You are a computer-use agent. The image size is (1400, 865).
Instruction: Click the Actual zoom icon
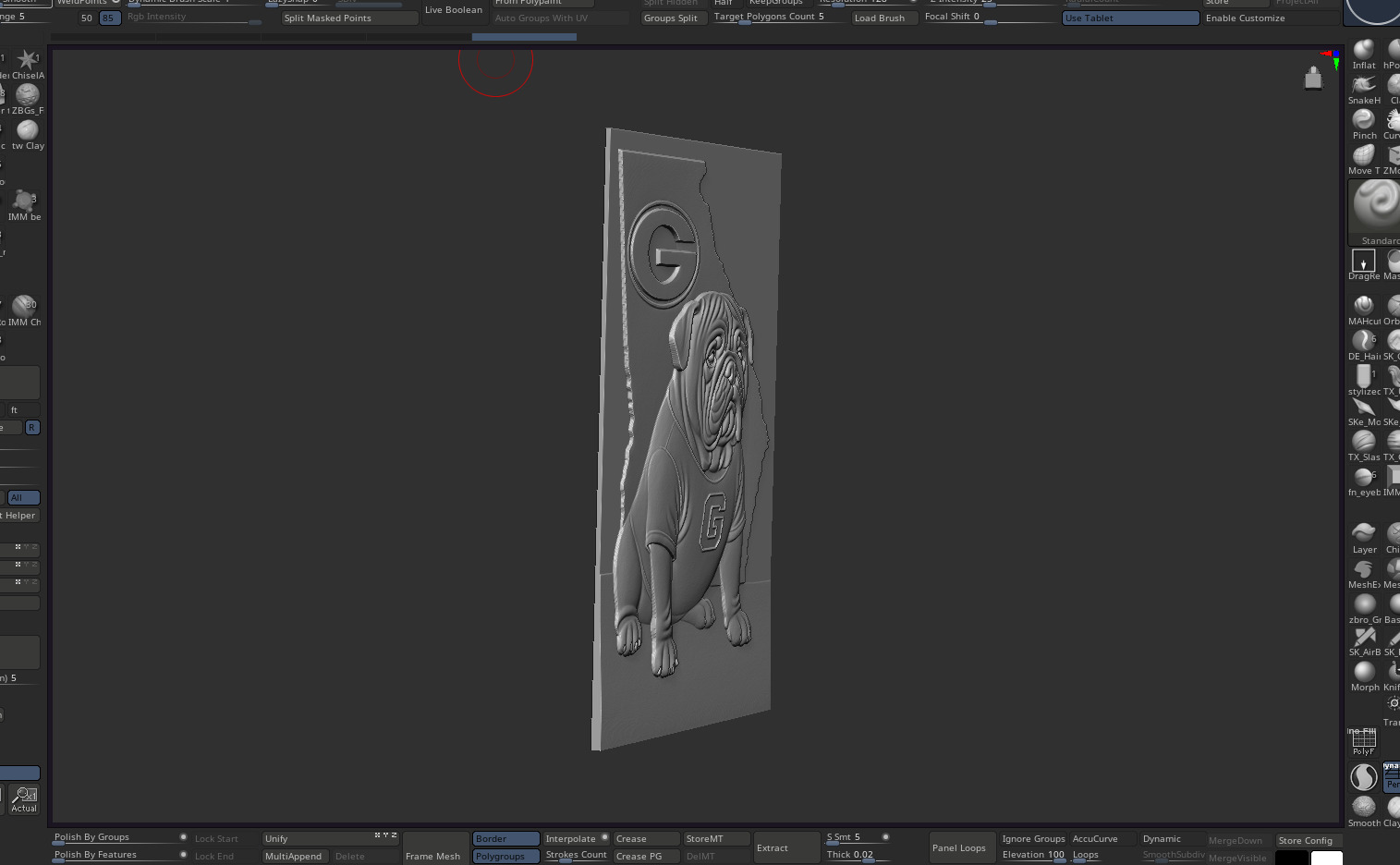[24, 800]
